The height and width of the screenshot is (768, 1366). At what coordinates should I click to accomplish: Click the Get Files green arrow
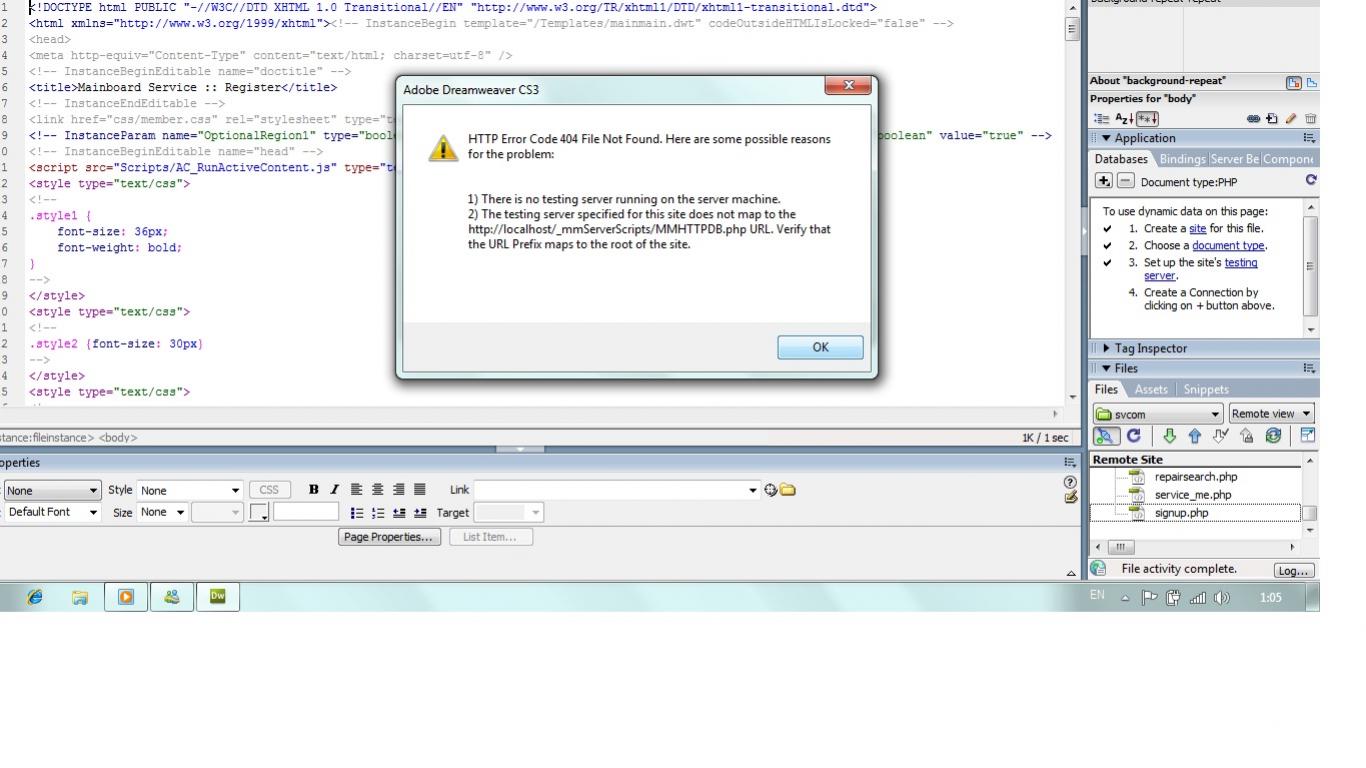1169,436
